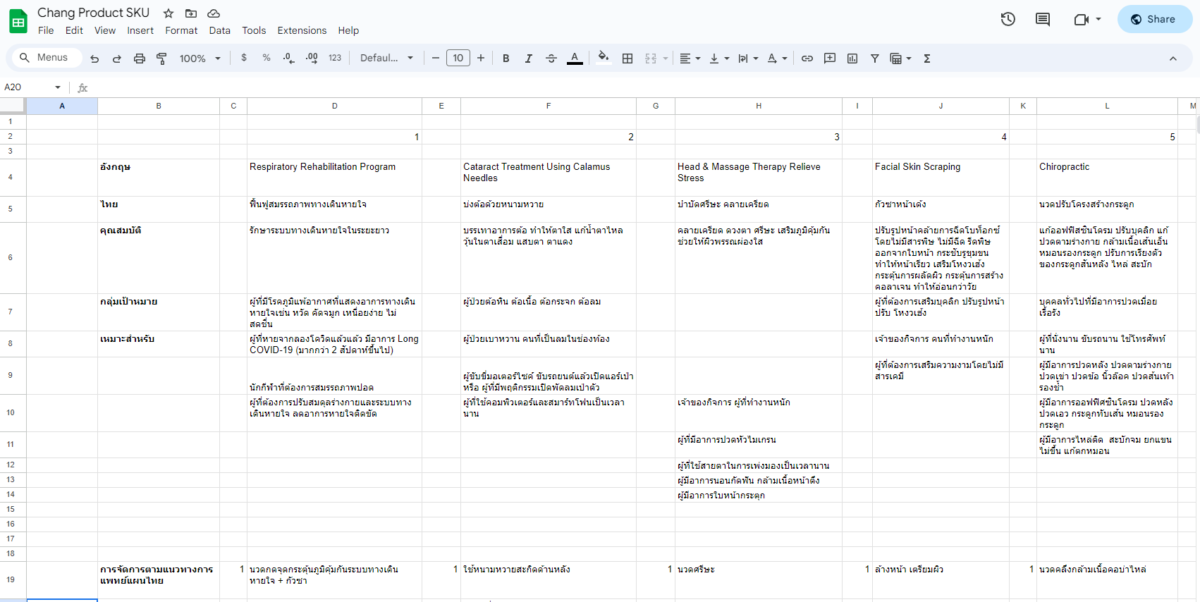Insert a link using the toolbar icon
The height and width of the screenshot is (602, 1200).
coord(807,58)
